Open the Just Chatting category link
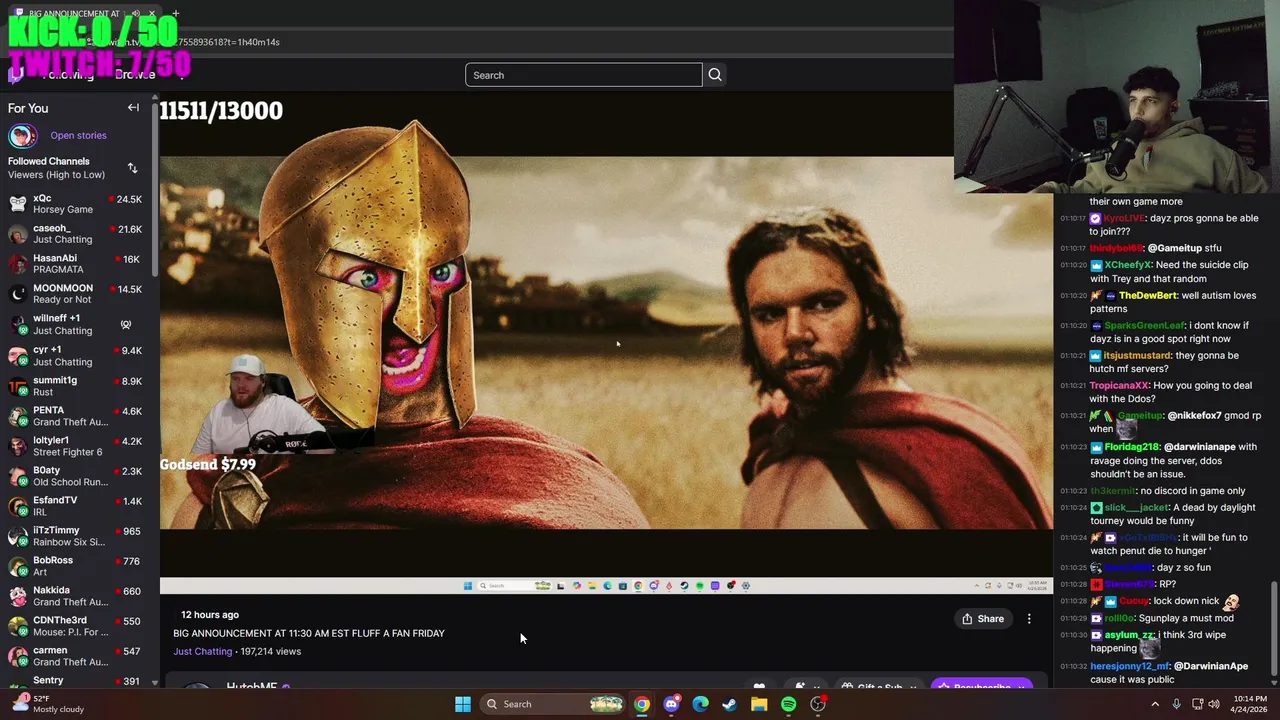Screen dimensions: 1280x720 point(202,651)
